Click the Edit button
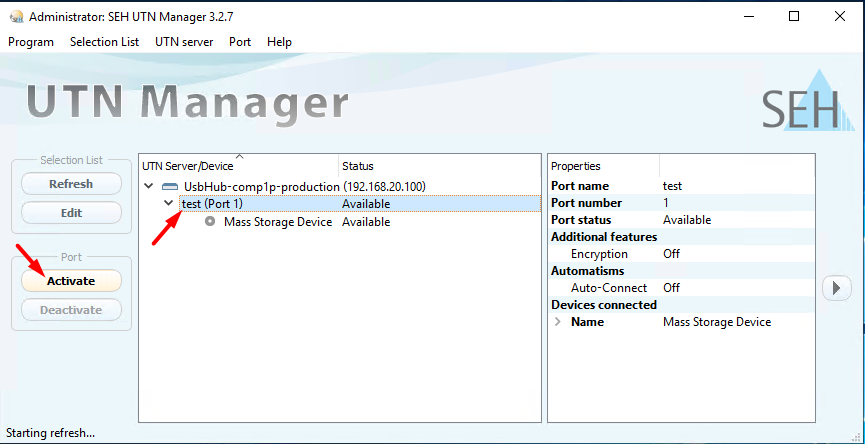Screen dimensions: 865x444 coord(71,212)
